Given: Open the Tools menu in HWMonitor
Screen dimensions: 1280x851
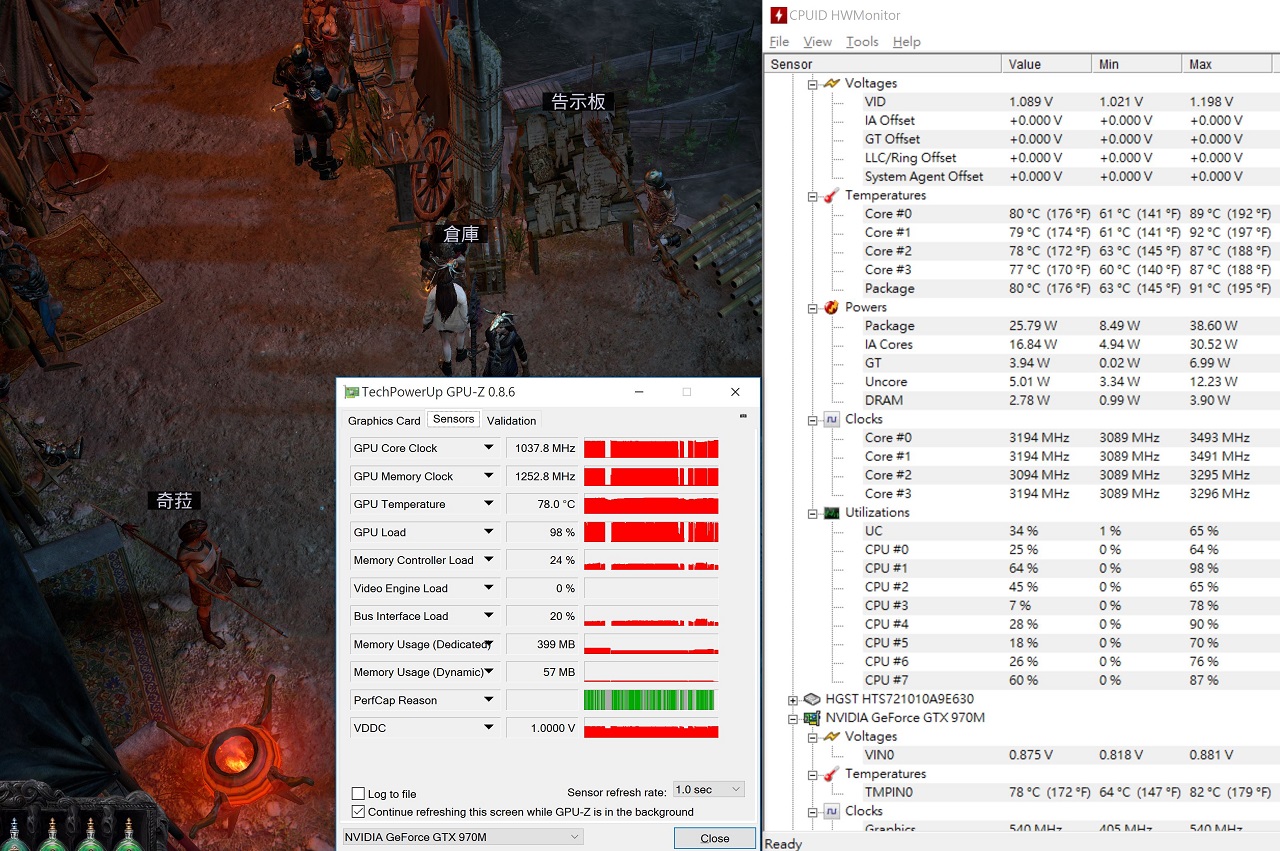Looking at the screenshot, I should pos(862,42).
